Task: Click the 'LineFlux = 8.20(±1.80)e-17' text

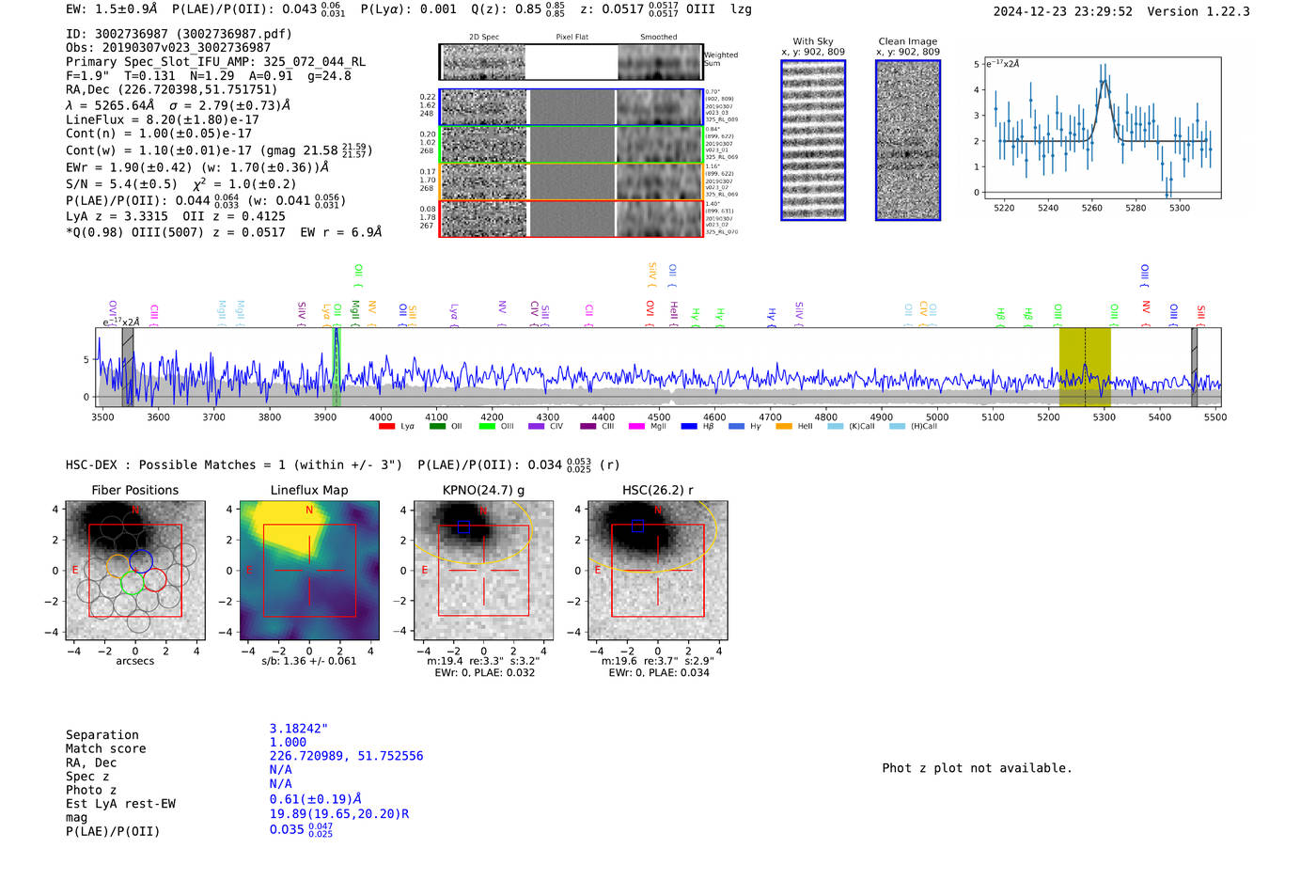Action: (163, 120)
